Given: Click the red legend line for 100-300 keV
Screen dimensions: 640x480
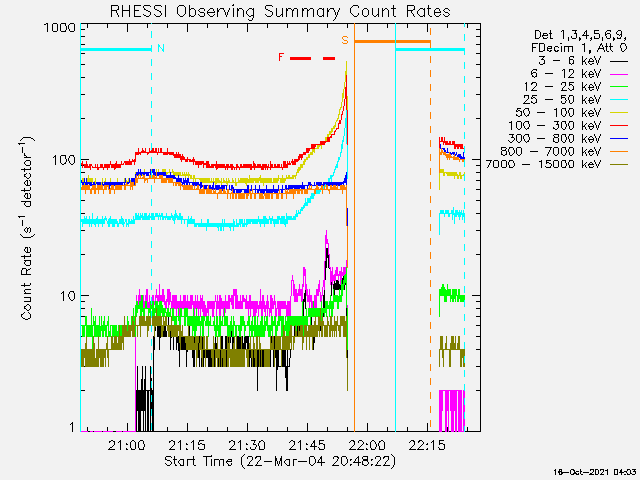Looking at the screenshot, I should (619, 126).
